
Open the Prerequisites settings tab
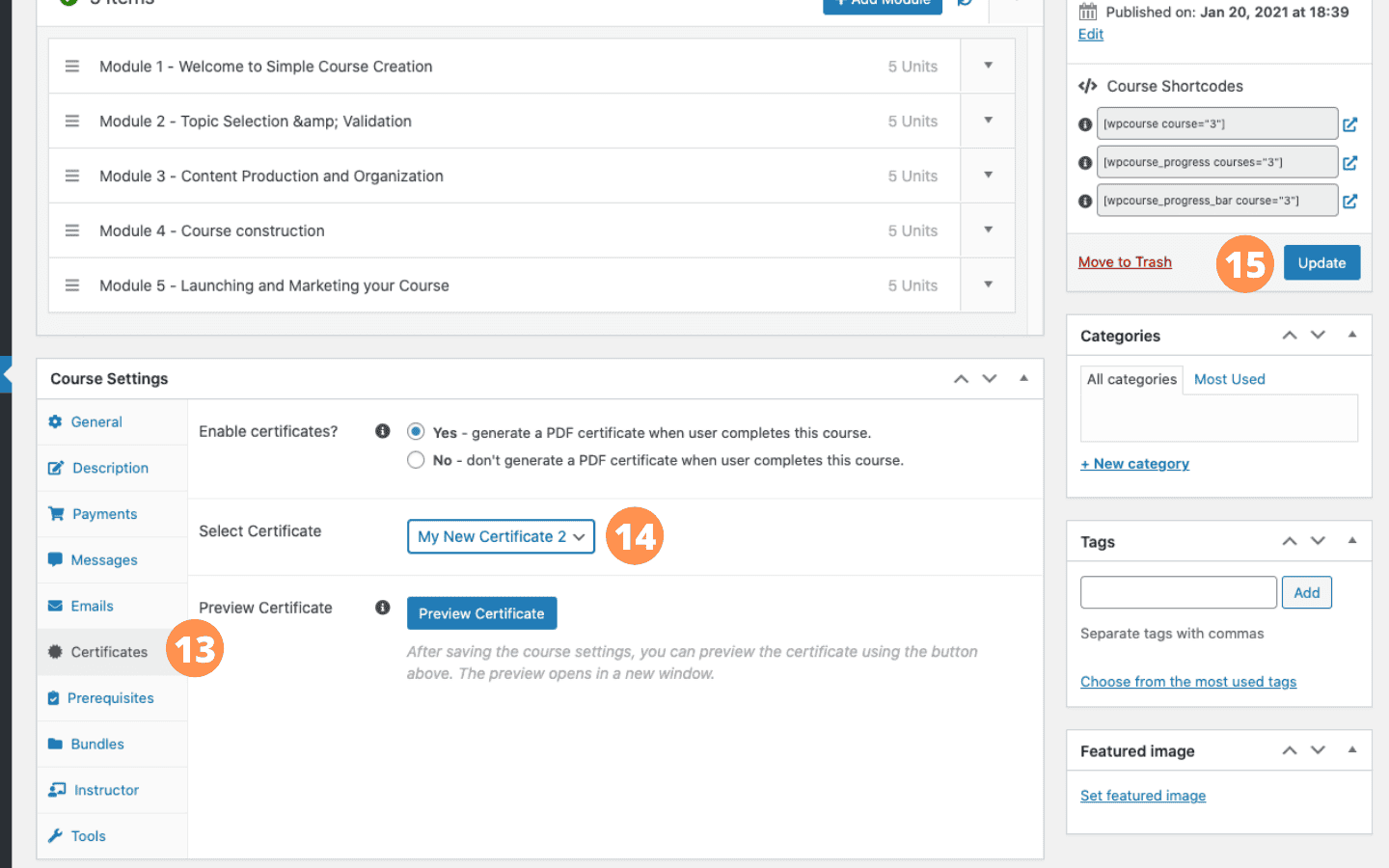pyautogui.click(x=112, y=698)
